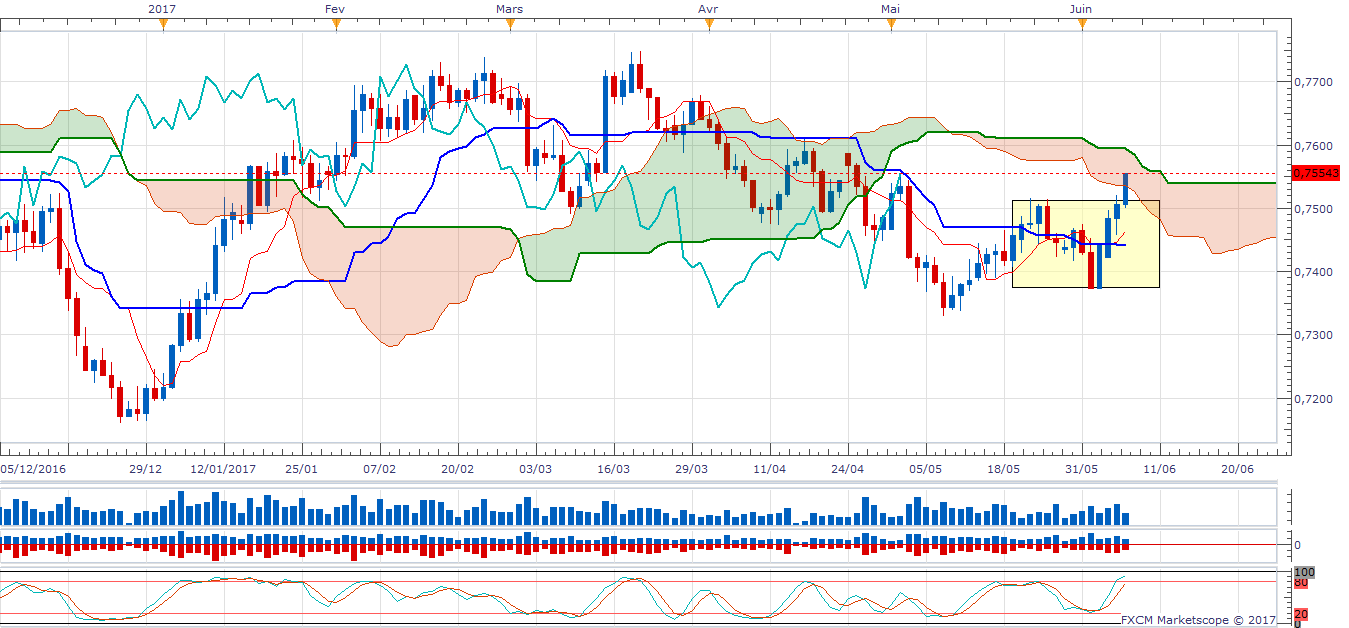Click the Juin month label
Viewport: 1349px width, 628px height.
click(x=1081, y=8)
